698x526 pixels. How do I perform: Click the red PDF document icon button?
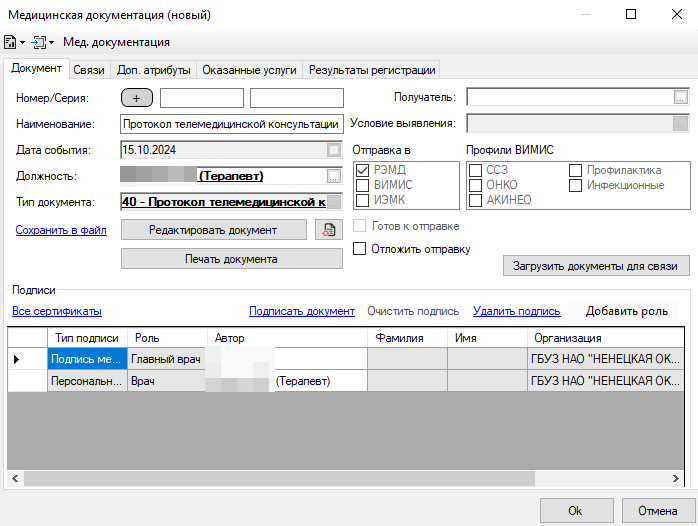coord(329,230)
